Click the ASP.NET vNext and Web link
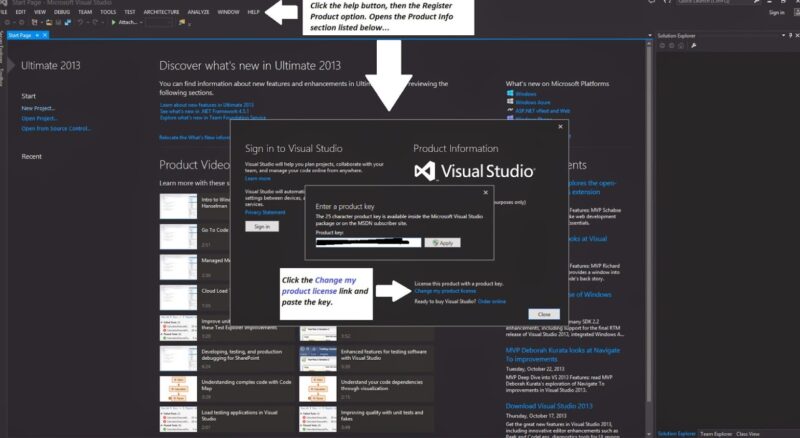Screen dimensions: 800x438 click(x=542, y=111)
